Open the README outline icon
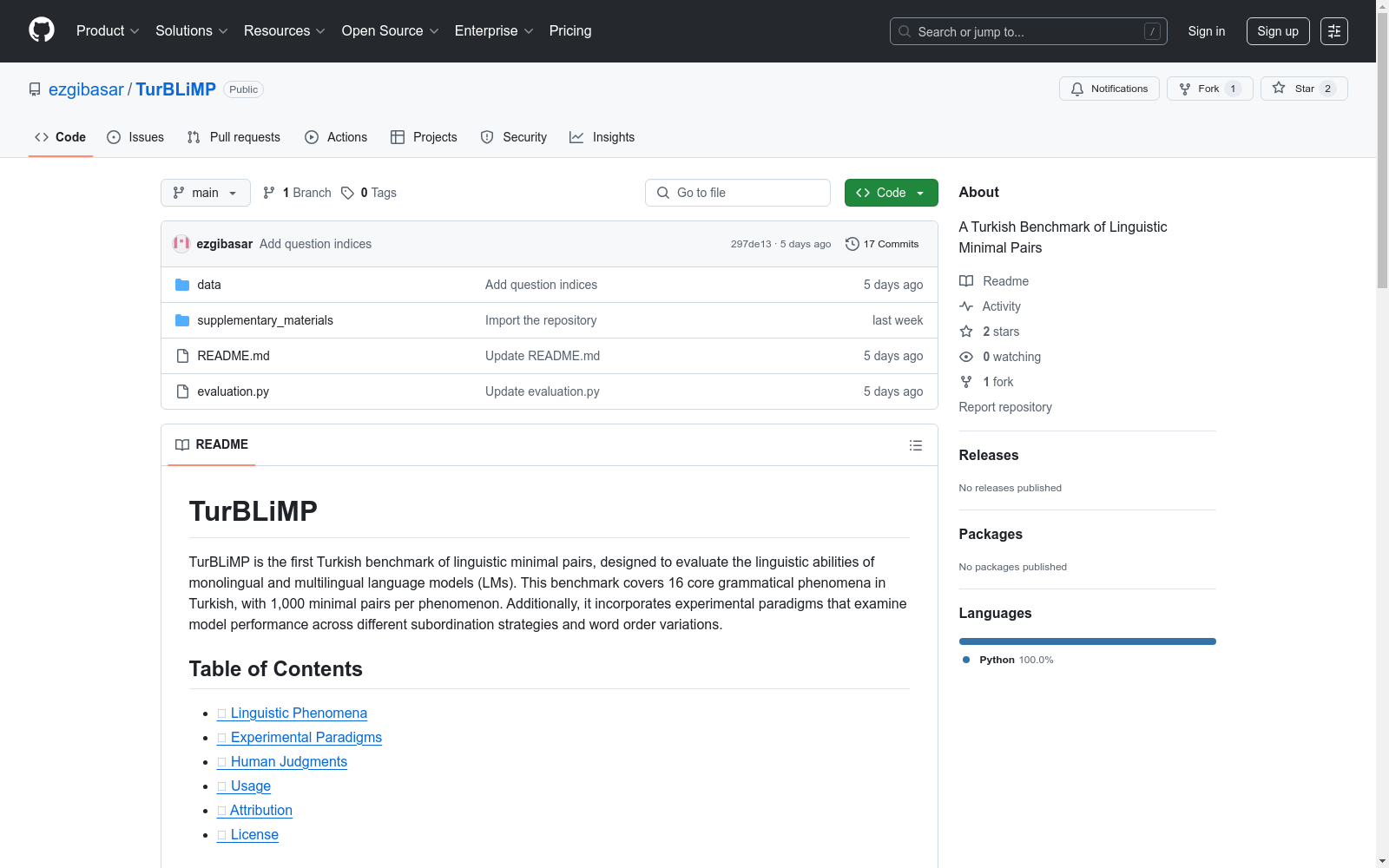1389x868 pixels. point(916,445)
